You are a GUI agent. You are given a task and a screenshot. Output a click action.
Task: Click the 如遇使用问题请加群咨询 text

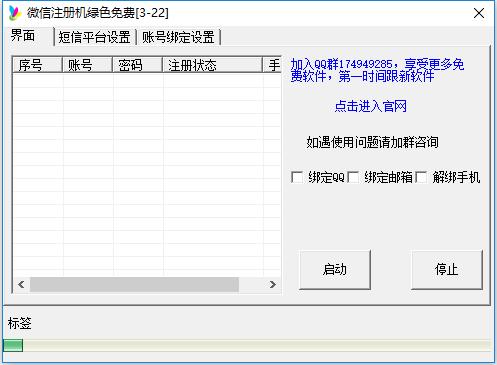click(372, 142)
